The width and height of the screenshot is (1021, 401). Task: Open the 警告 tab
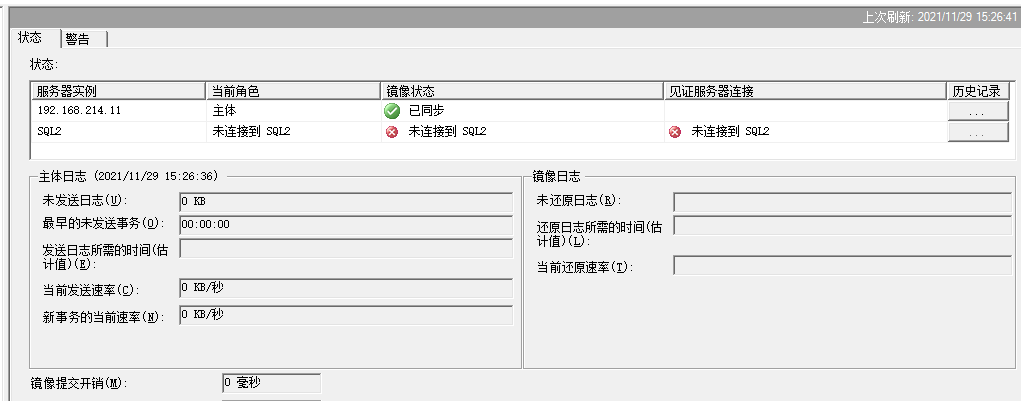(77, 39)
